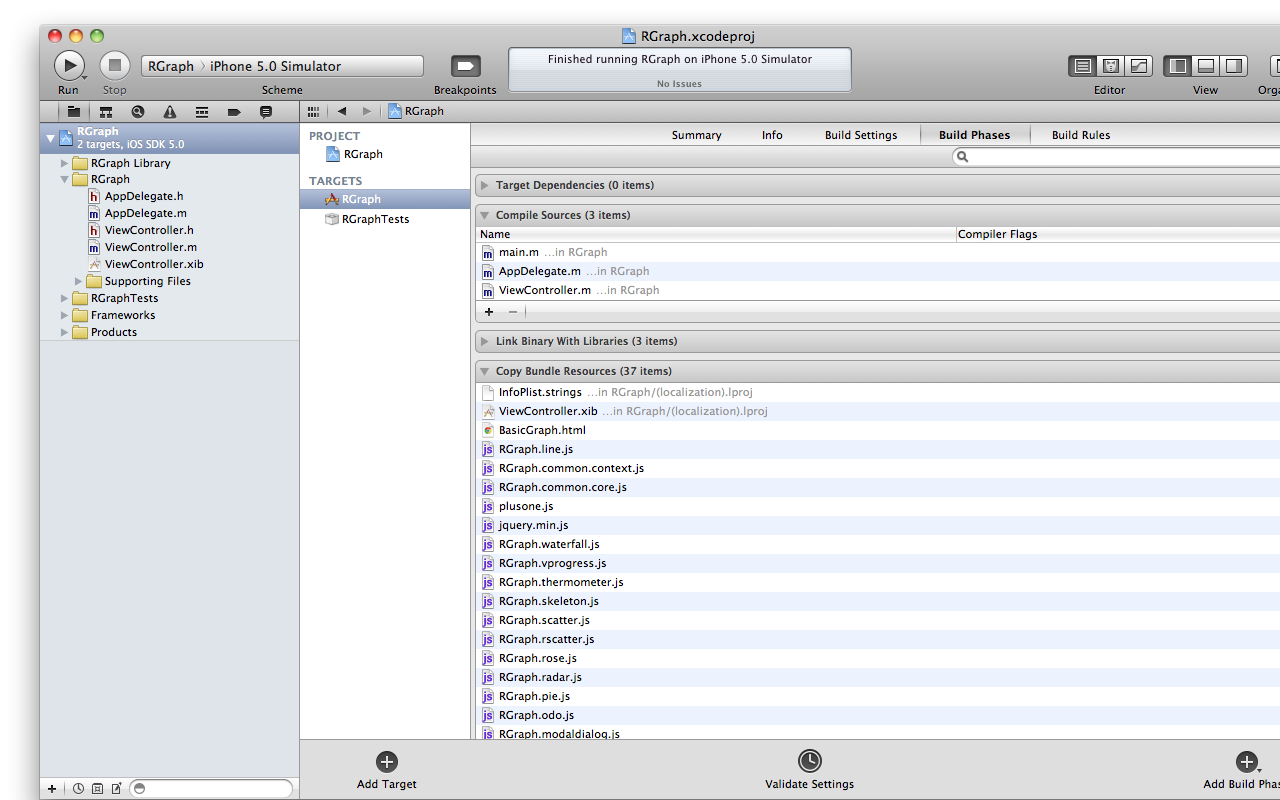
Task: Expand the RGraphTests folder
Action: click(65, 298)
